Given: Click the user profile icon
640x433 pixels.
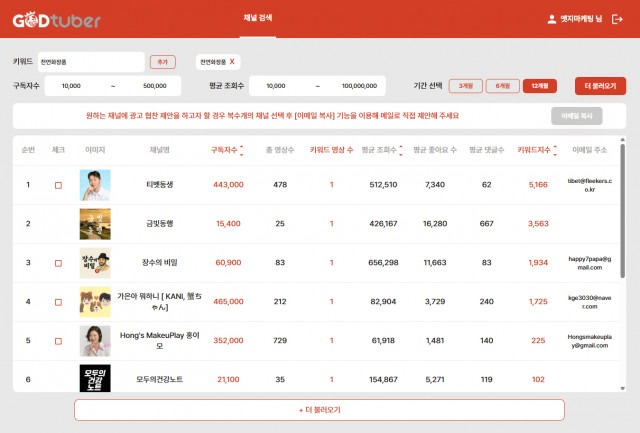Looking at the screenshot, I should point(551,19).
